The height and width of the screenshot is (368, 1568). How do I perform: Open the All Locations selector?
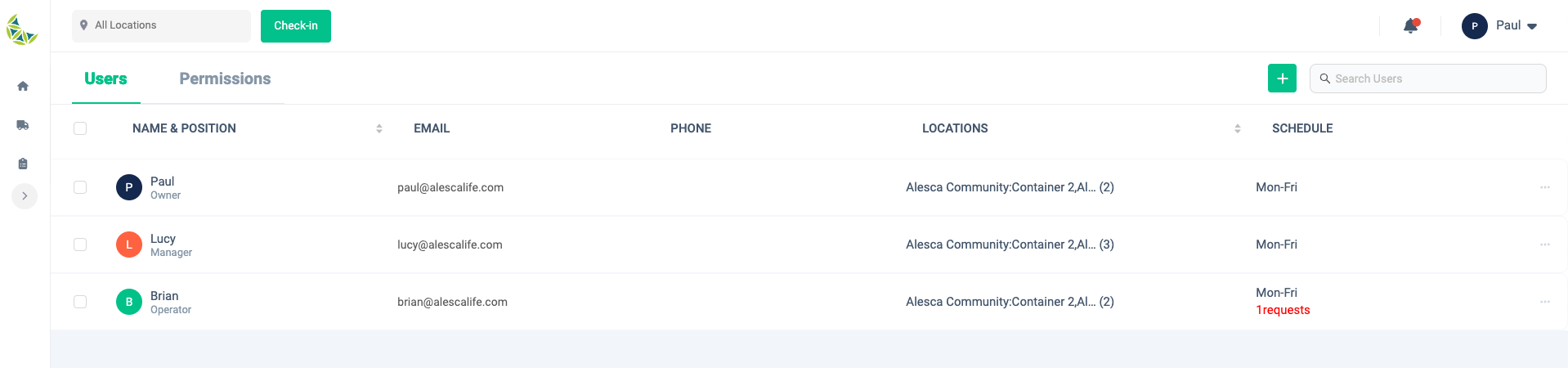point(161,26)
